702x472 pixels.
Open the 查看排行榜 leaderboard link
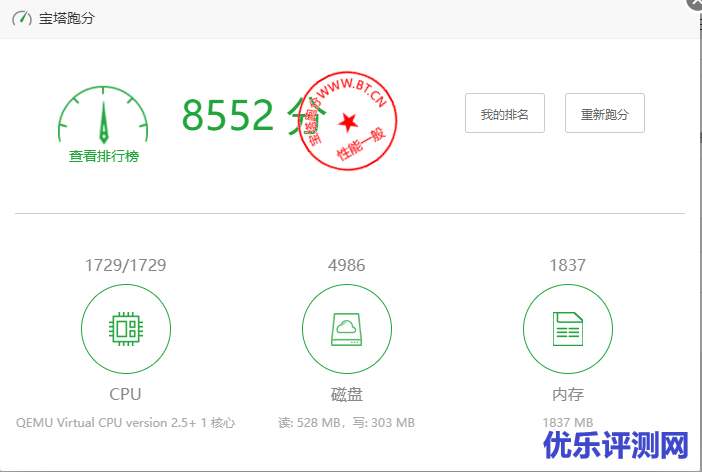[x=103, y=157]
